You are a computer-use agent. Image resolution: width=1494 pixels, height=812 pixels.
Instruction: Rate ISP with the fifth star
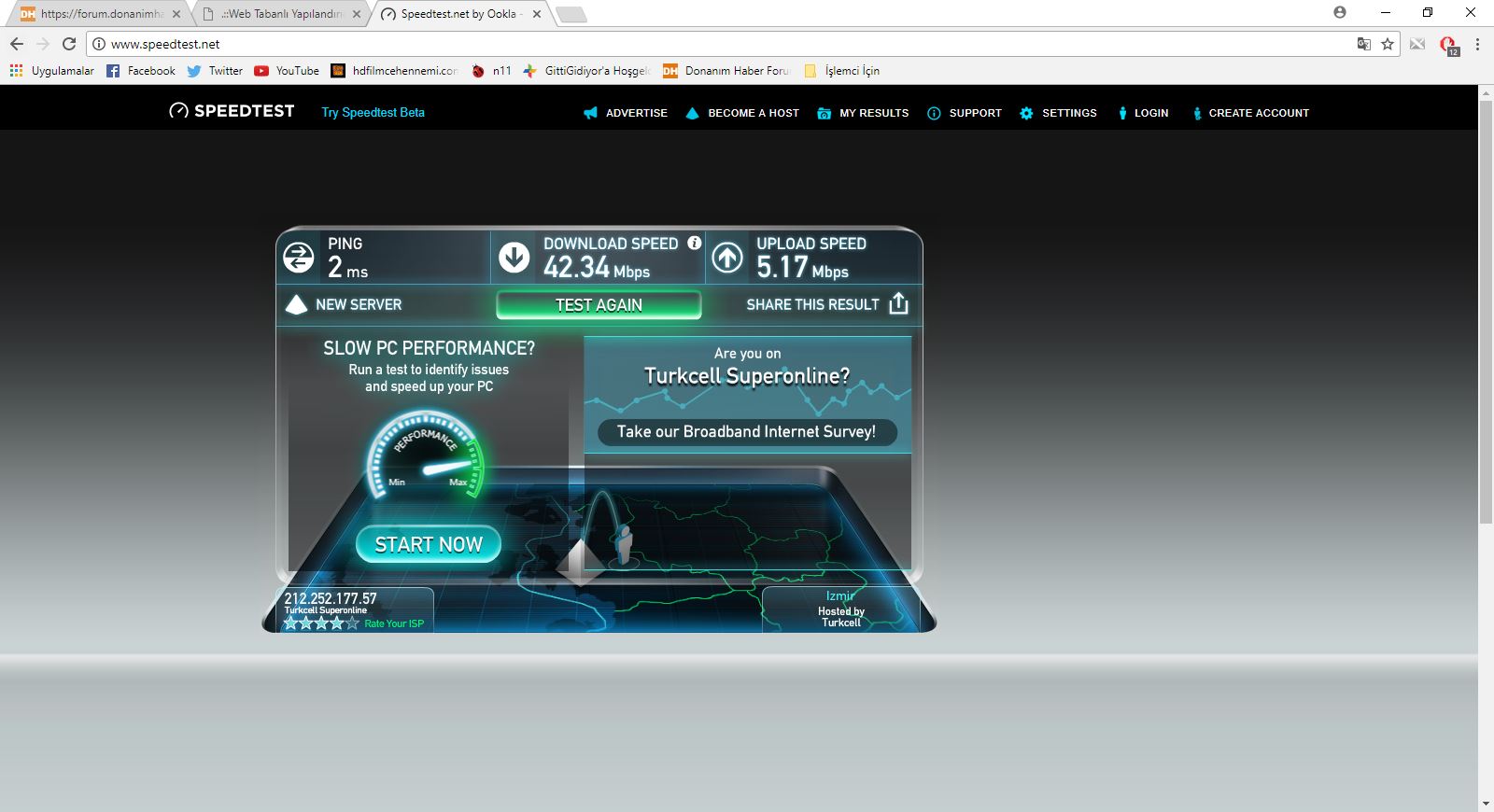click(x=352, y=623)
